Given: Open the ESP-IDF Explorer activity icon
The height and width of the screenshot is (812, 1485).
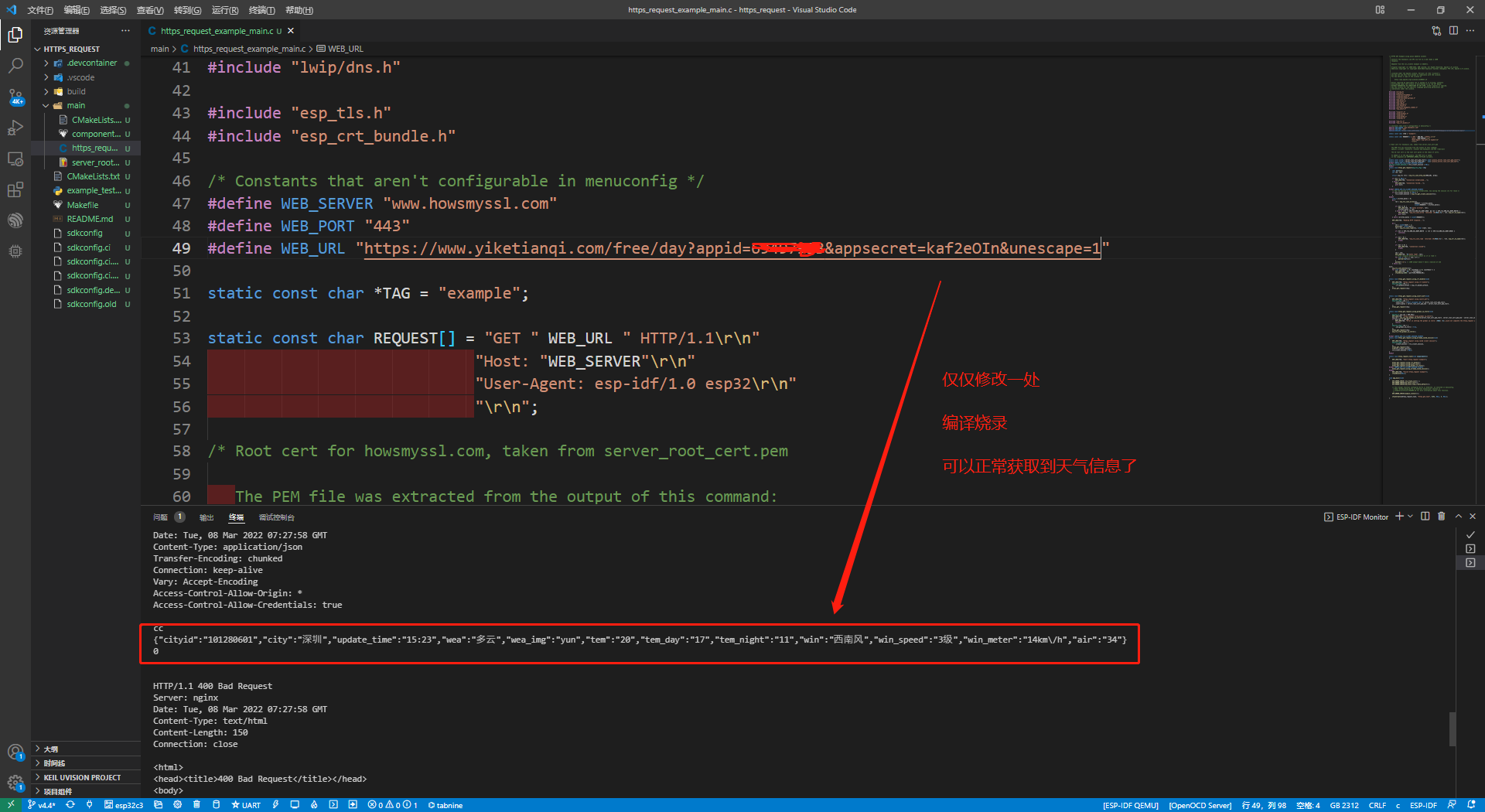Looking at the screenshot, I should point(15,220).
